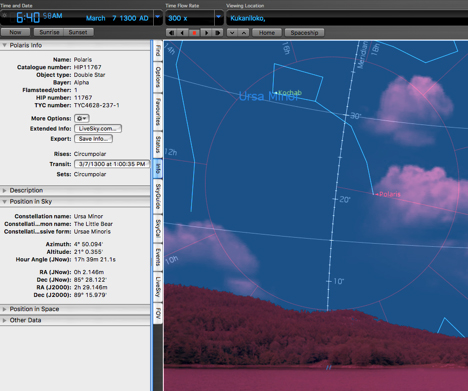Image resolution: width=468 pixels, height=391 pixels.
Task: Collapse the Polaris Info section
Action: click(5, 45)
